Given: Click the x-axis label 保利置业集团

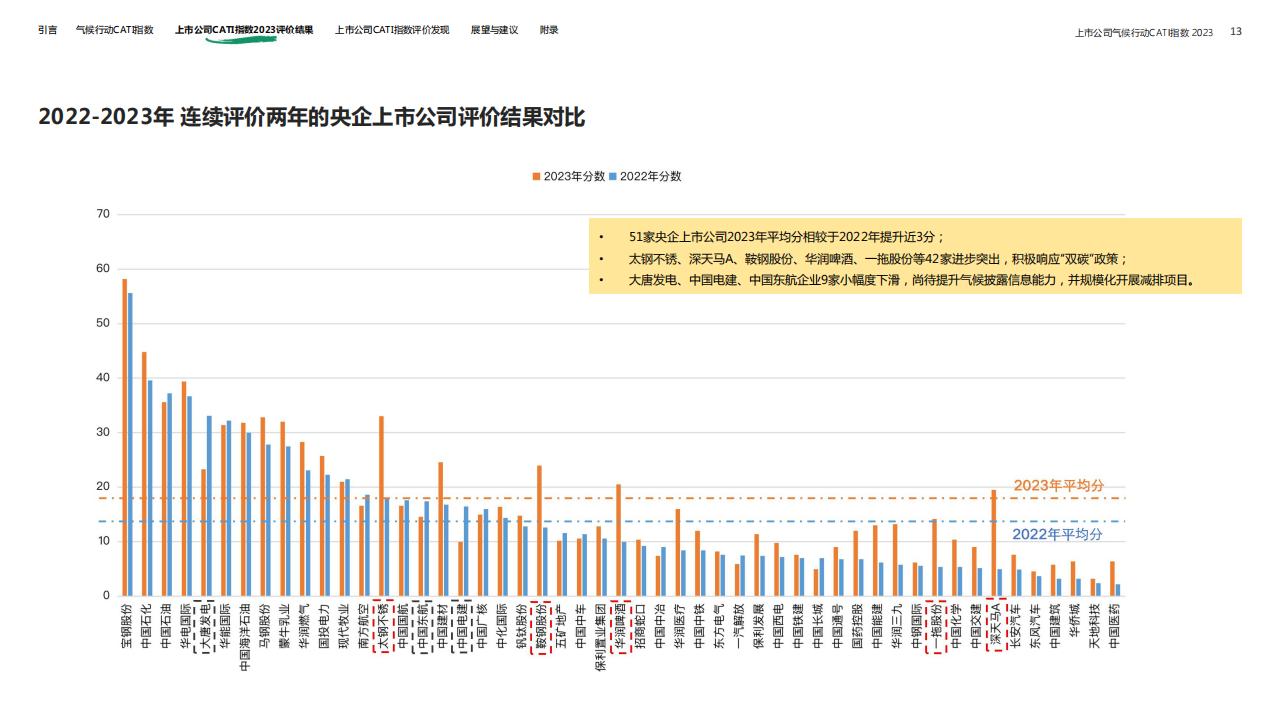Looking at the screenshot, I should click(599, 636).
